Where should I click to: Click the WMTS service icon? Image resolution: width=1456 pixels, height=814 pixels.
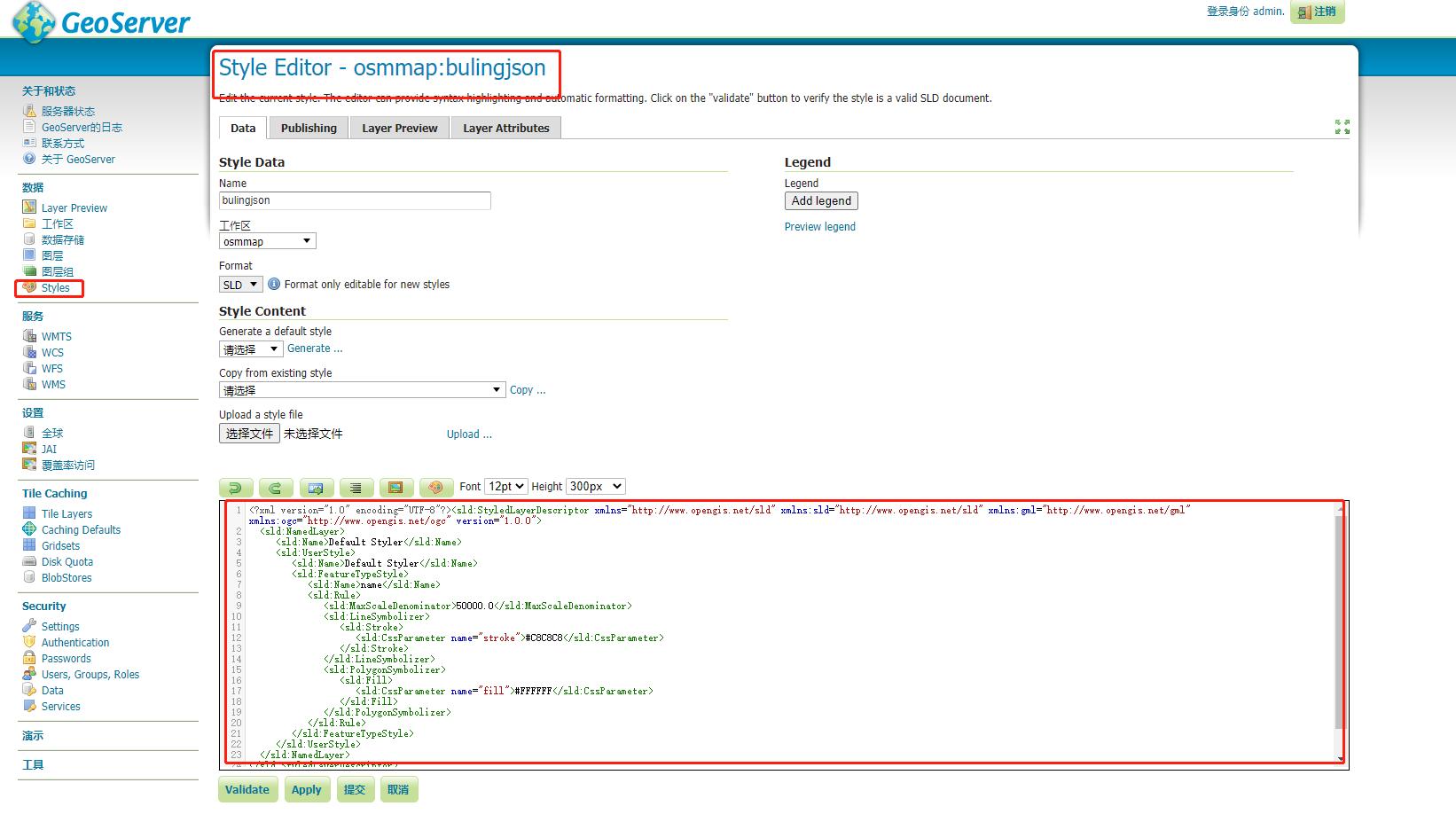point(29,336)
